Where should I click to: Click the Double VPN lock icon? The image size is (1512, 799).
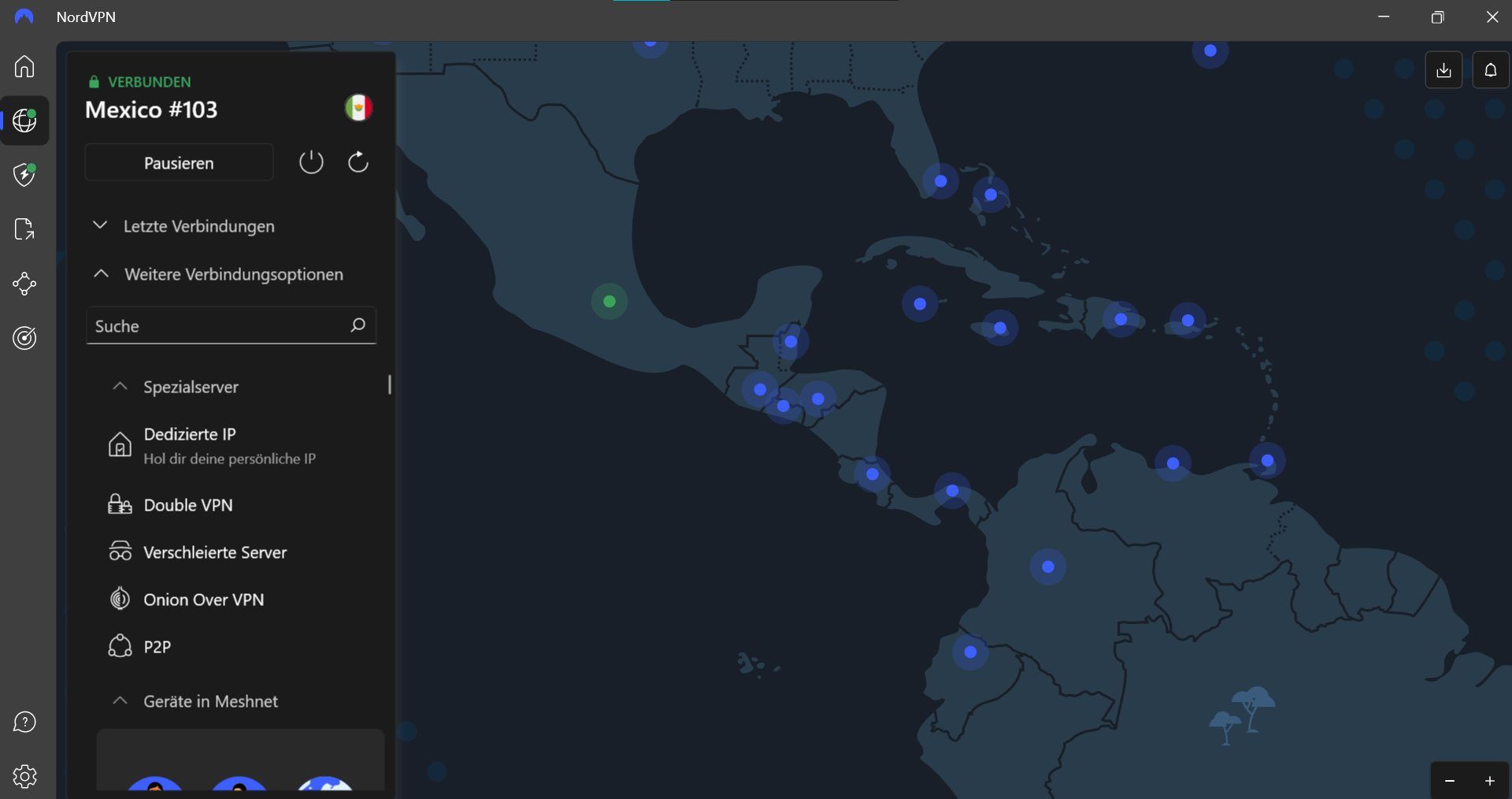point(120,504)
